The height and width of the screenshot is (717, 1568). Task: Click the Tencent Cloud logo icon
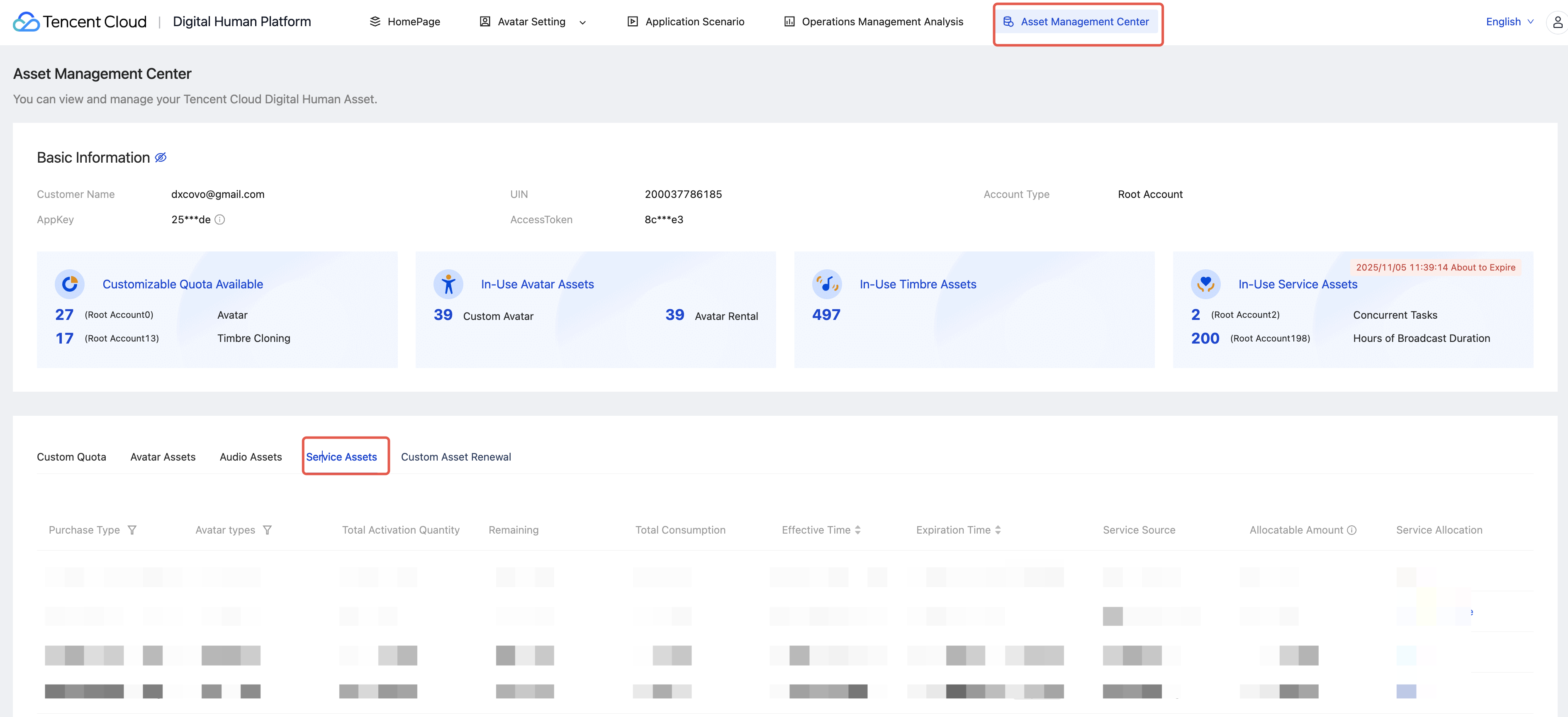tap(26, 22)
